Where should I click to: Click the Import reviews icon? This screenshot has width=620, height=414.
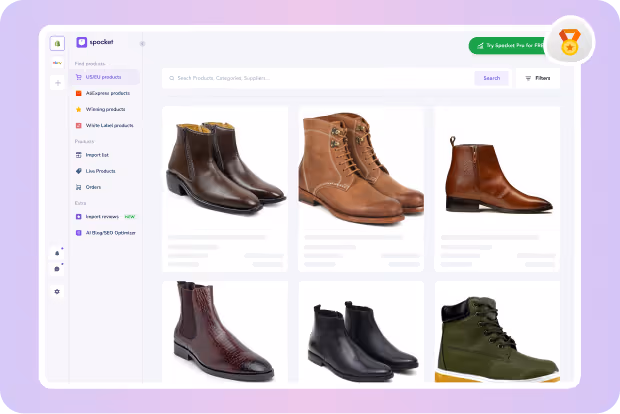[79, 217]
